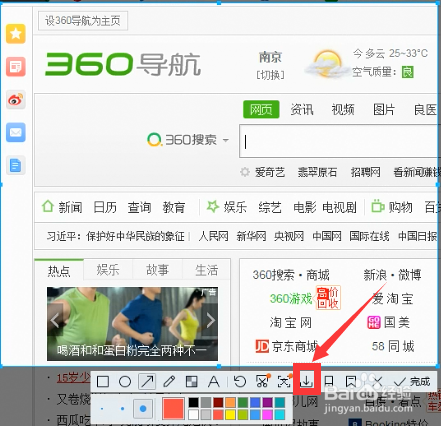
Task: Click the gear icon before 爱奇艺
Action: [x=245, y=172]
